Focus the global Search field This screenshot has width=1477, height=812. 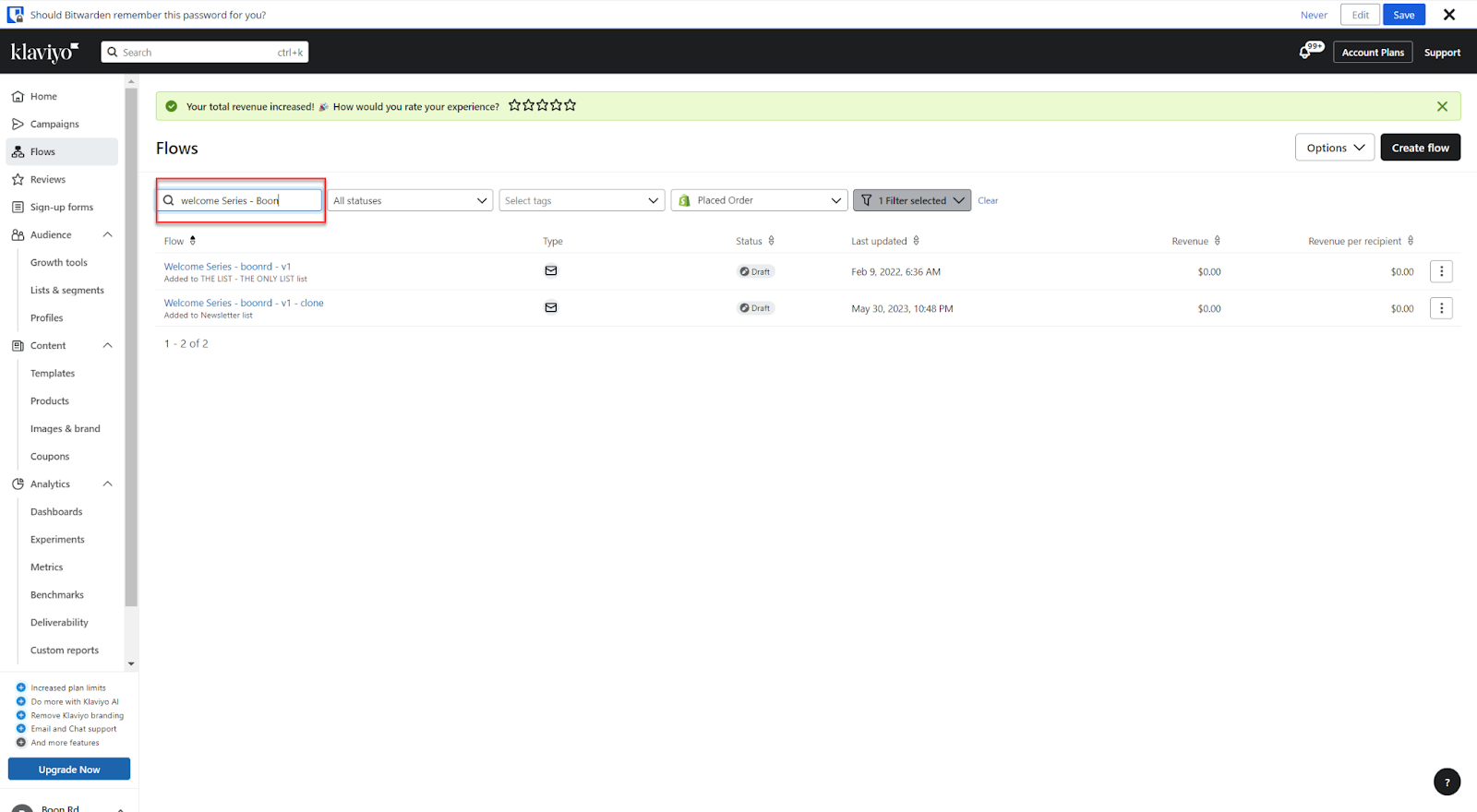coord(205,53)
